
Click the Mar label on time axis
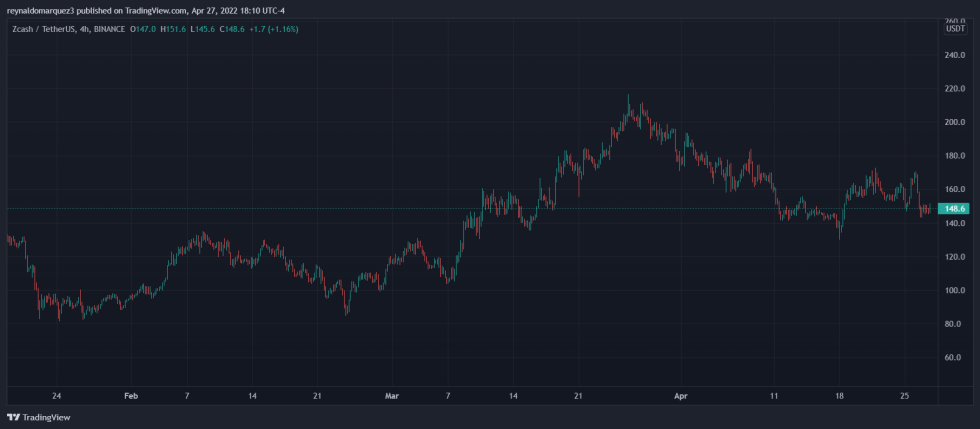click(x=392, y=395)
